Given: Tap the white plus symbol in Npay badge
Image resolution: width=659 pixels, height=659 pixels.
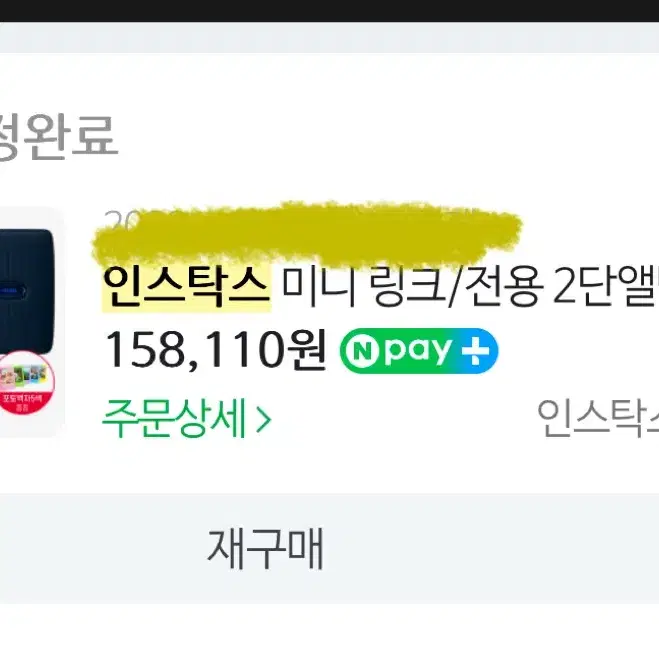Looking at the screenshot, I should pos(475,351).
